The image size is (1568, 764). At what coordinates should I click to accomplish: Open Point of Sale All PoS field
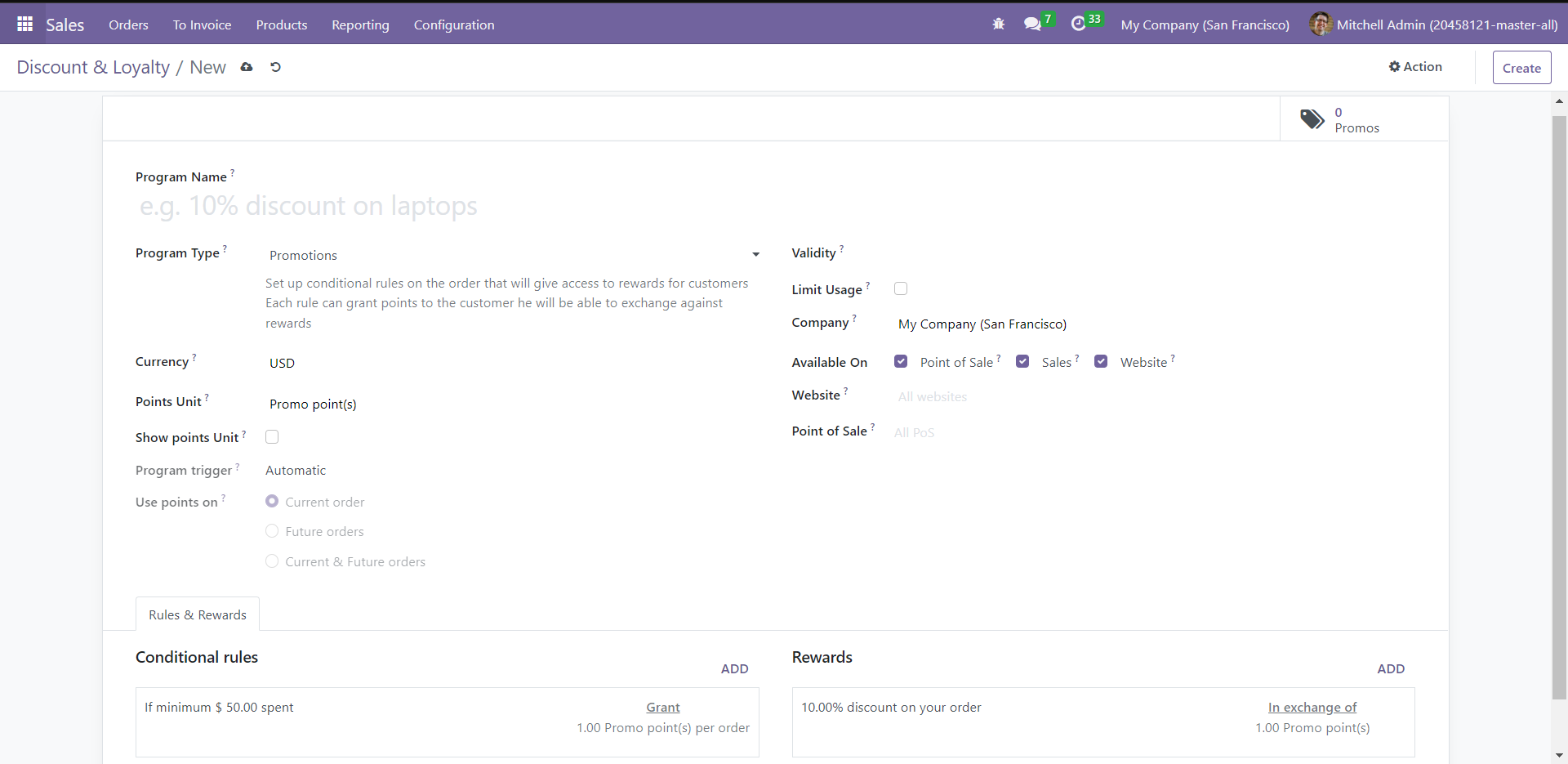[x=1155, y=432]
